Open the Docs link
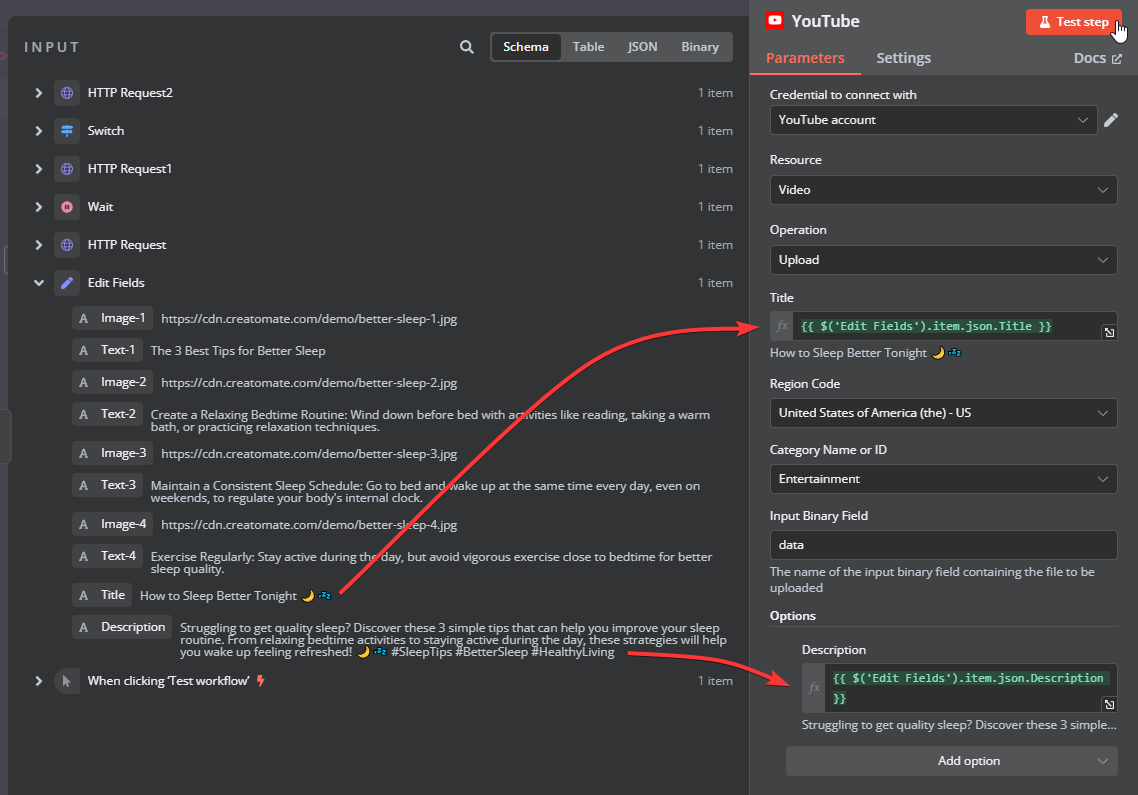Image resolution: width=1138 pixels, height=795 pixels. [x=1097, y=58]
